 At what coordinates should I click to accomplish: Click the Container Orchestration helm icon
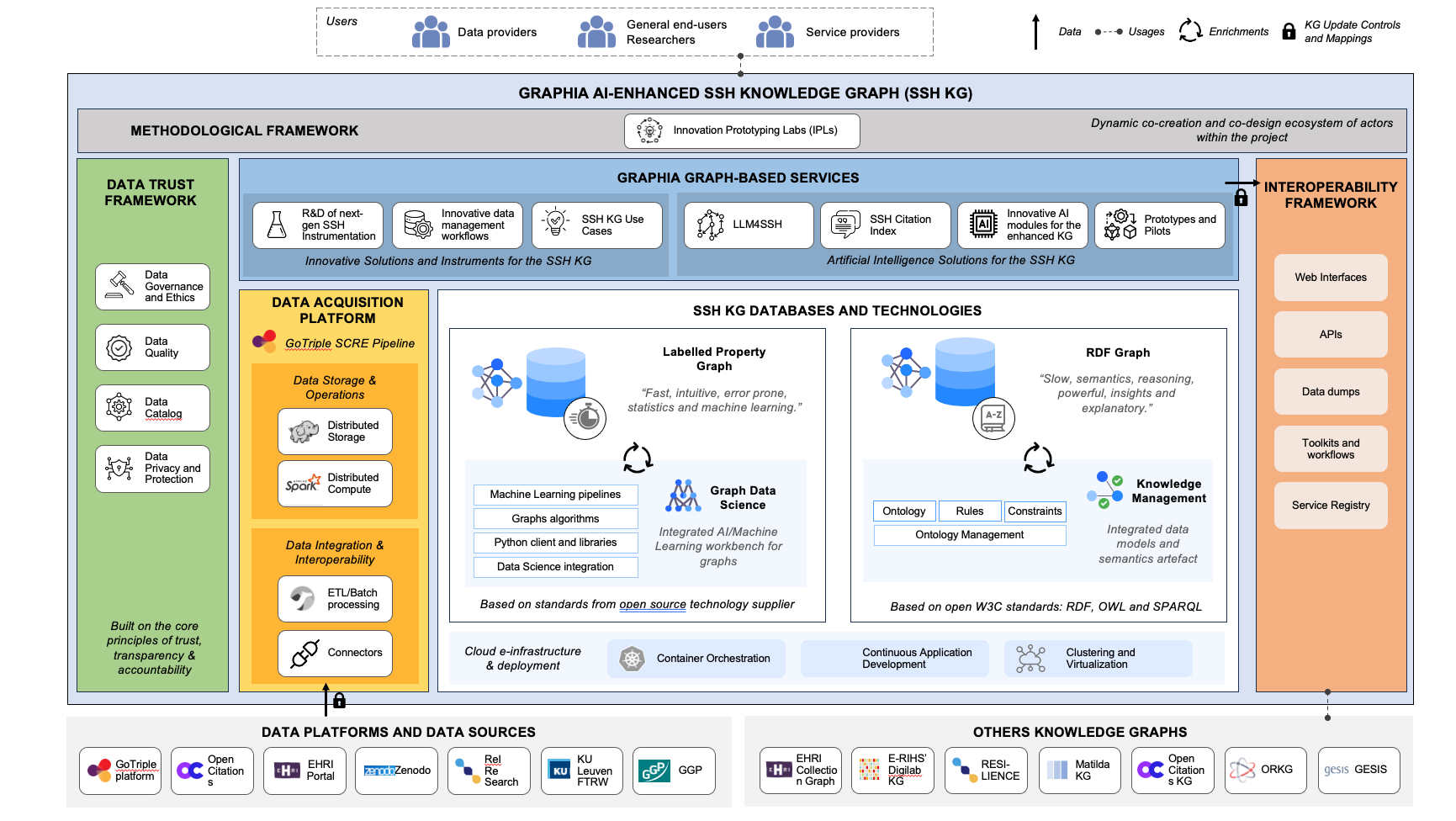[x=632, y=659]
